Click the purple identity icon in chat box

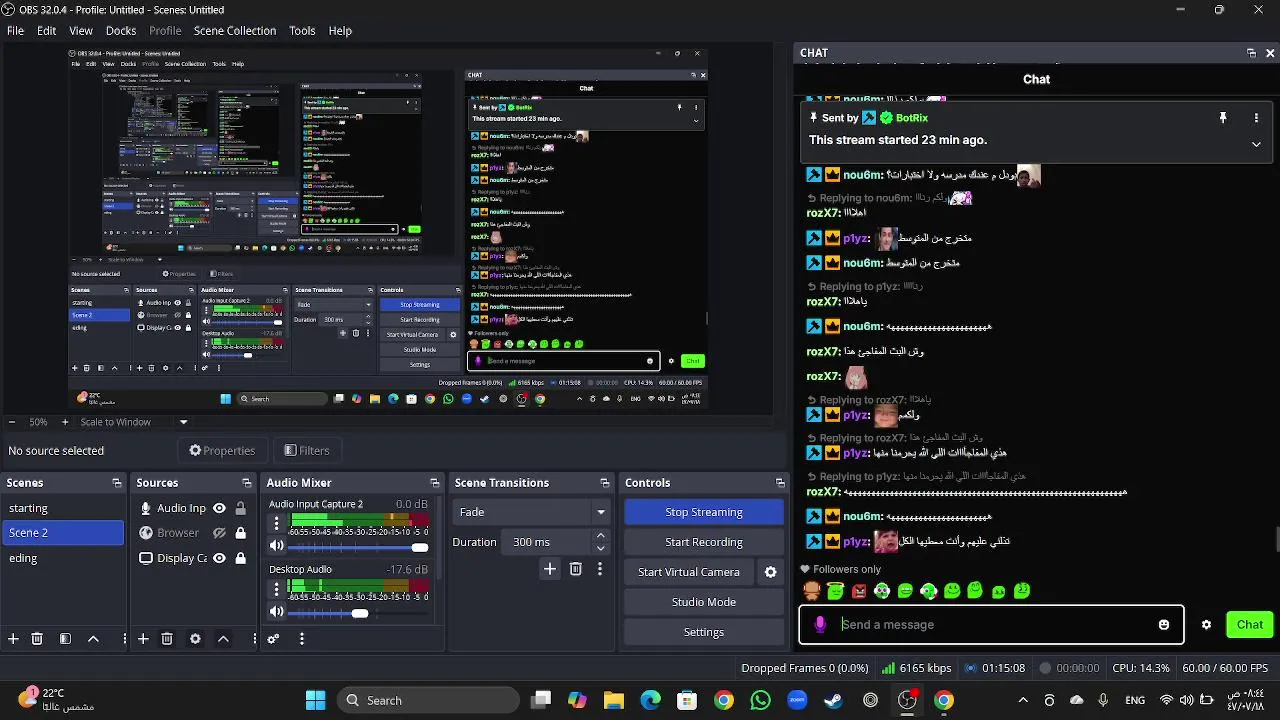click(820, 625)
